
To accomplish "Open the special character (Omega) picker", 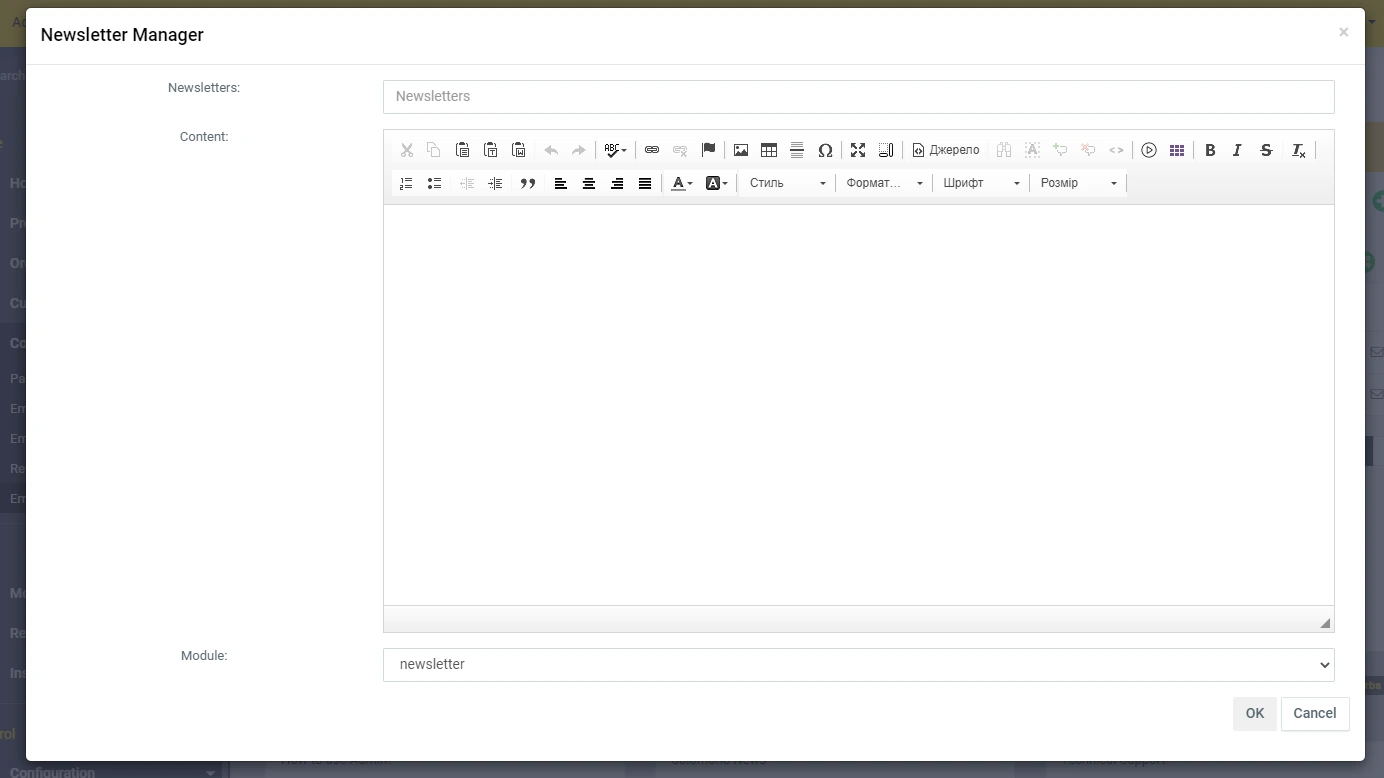I will (x=825, y=150).
